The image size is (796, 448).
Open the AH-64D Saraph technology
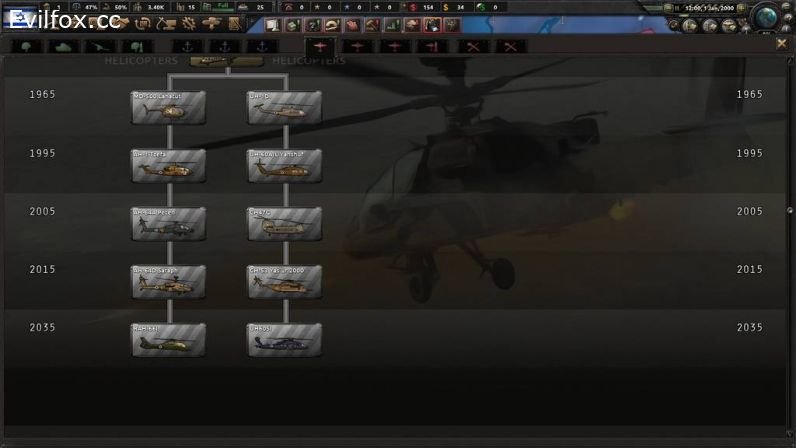[x=168, y=282]
